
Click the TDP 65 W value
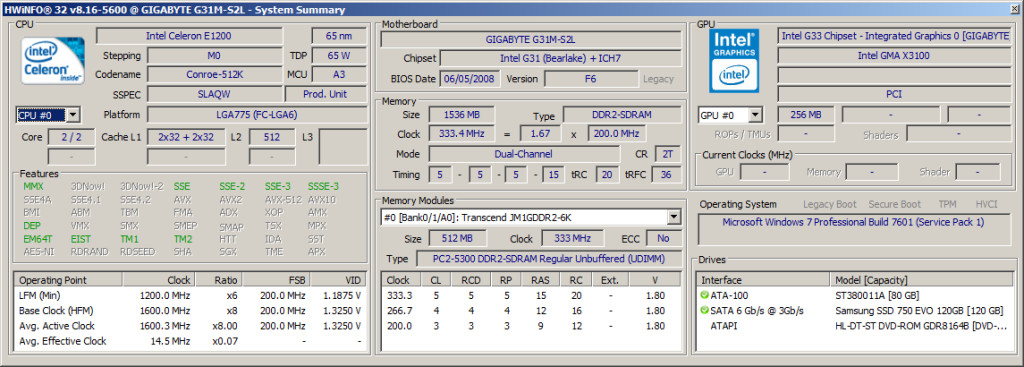(x=338, y=56)
